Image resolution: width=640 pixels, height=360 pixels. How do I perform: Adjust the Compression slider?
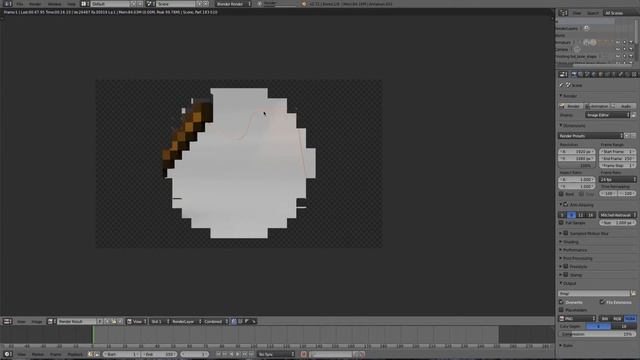click(597, 334)
